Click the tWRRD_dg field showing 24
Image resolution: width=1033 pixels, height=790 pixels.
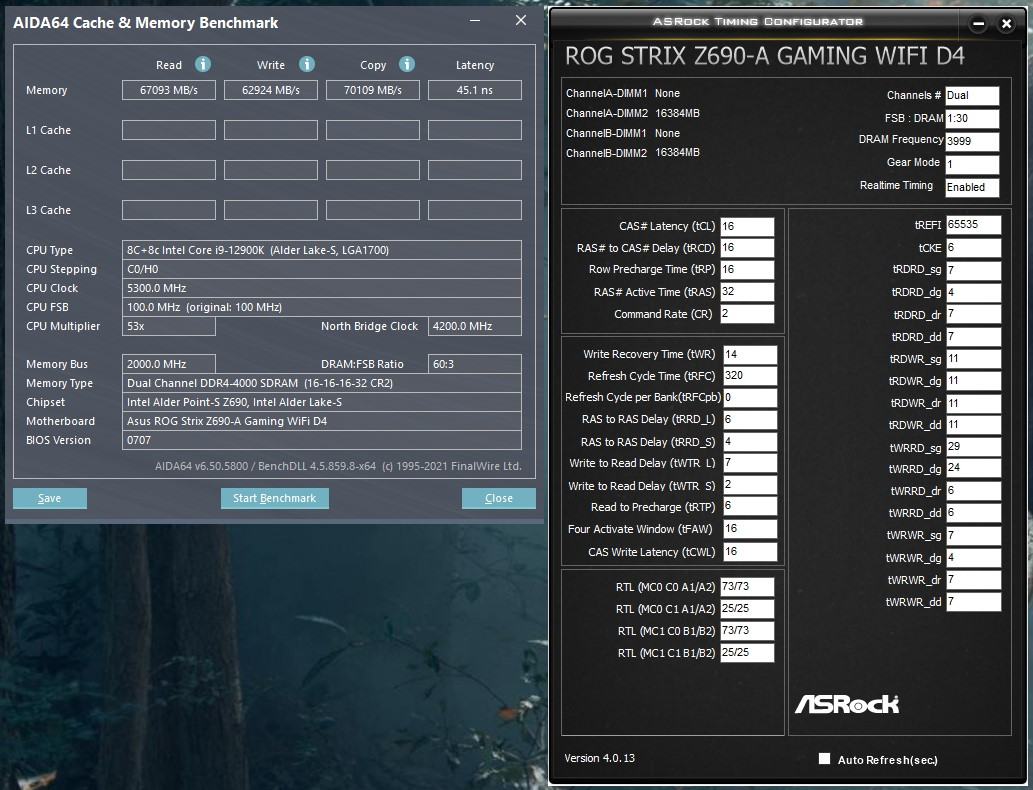point(974,468)
